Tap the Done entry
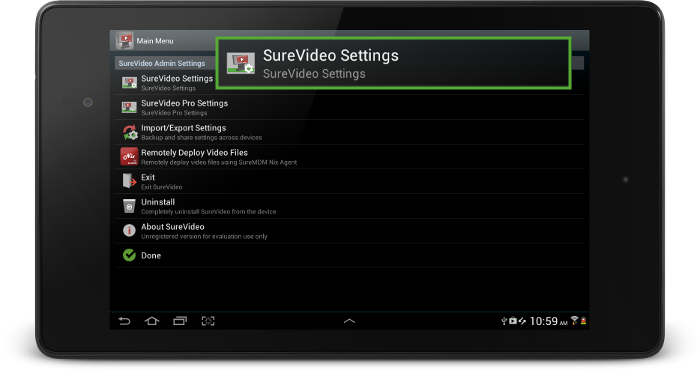 [x=350, y=255]
